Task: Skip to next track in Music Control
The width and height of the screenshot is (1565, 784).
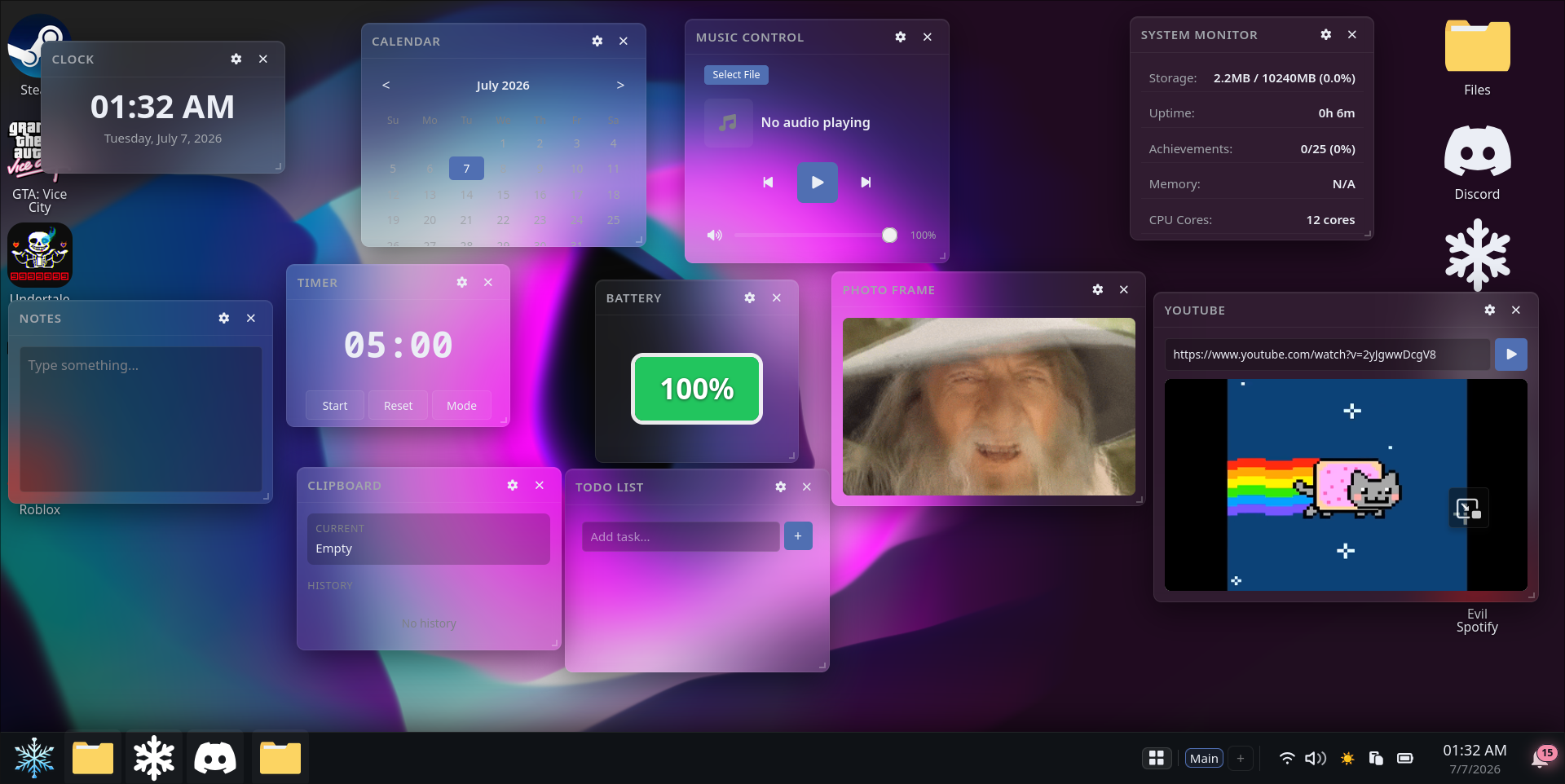Action: (866, 183)
